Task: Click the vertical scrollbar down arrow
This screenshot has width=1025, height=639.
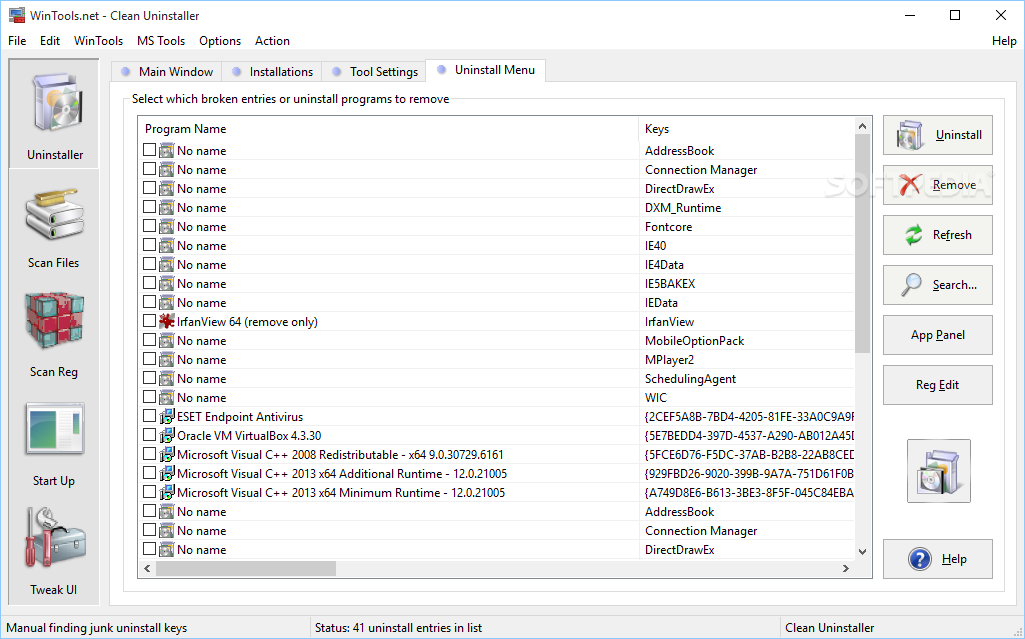Action: click(862, 551)
